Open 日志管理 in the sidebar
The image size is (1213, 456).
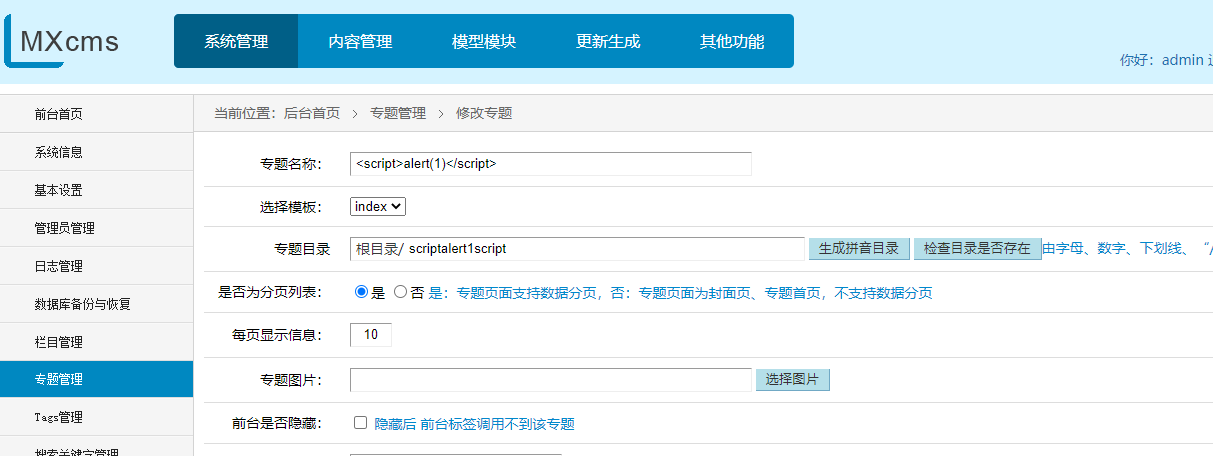click(x=96, y=266)
